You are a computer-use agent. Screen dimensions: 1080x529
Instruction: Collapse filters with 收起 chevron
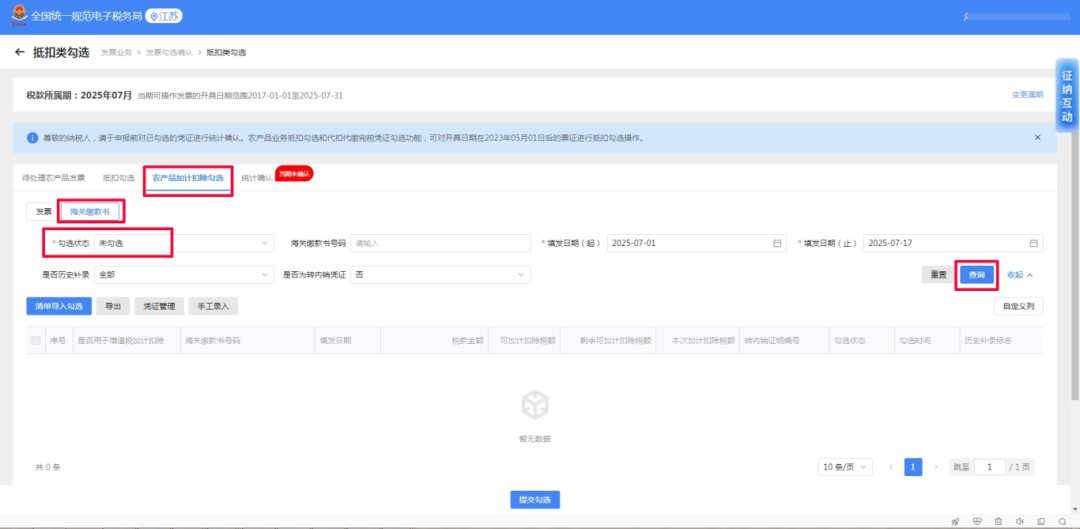click(1020, 275)
